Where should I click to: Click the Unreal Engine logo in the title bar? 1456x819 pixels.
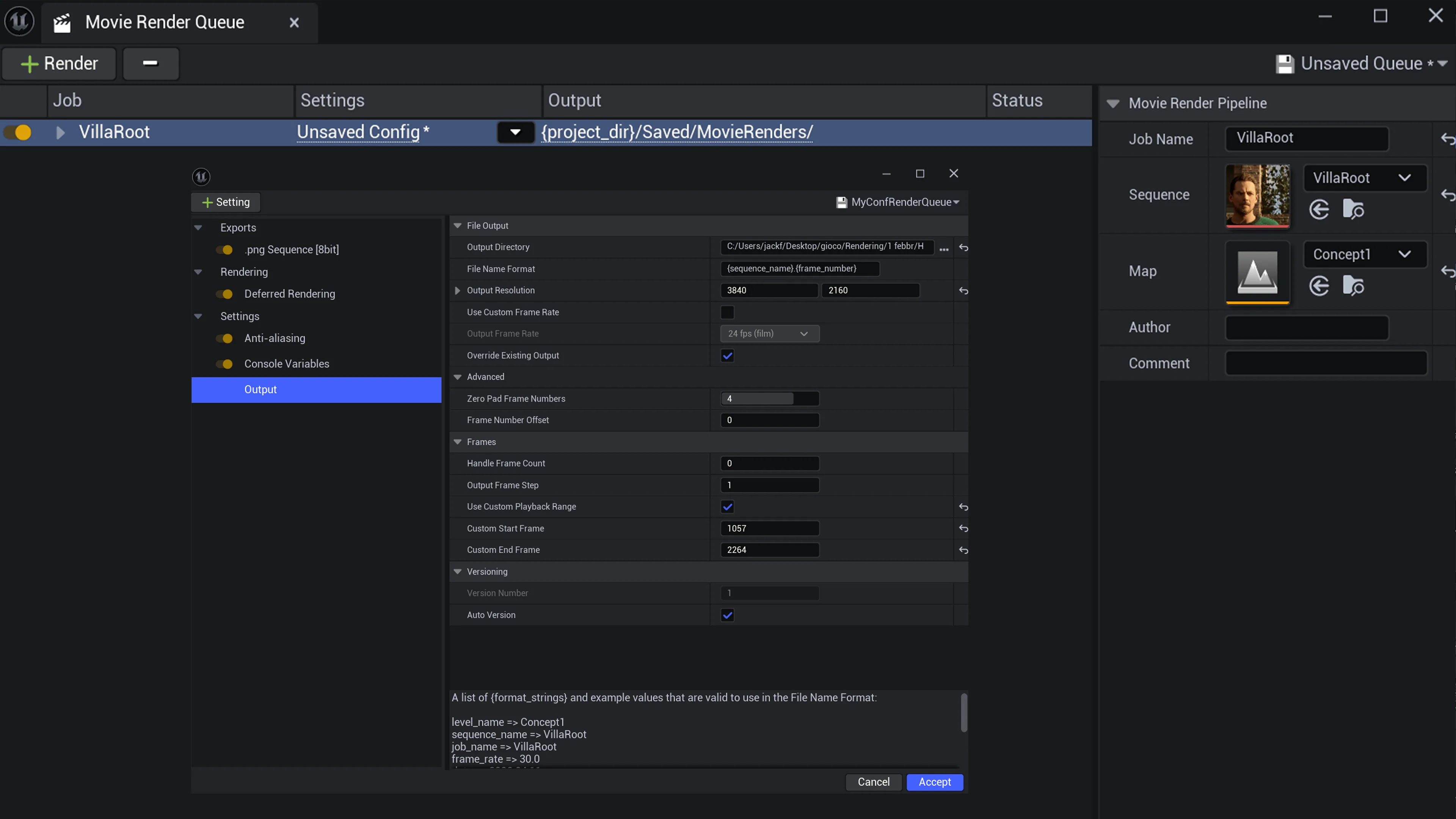(x=20, y=22)
